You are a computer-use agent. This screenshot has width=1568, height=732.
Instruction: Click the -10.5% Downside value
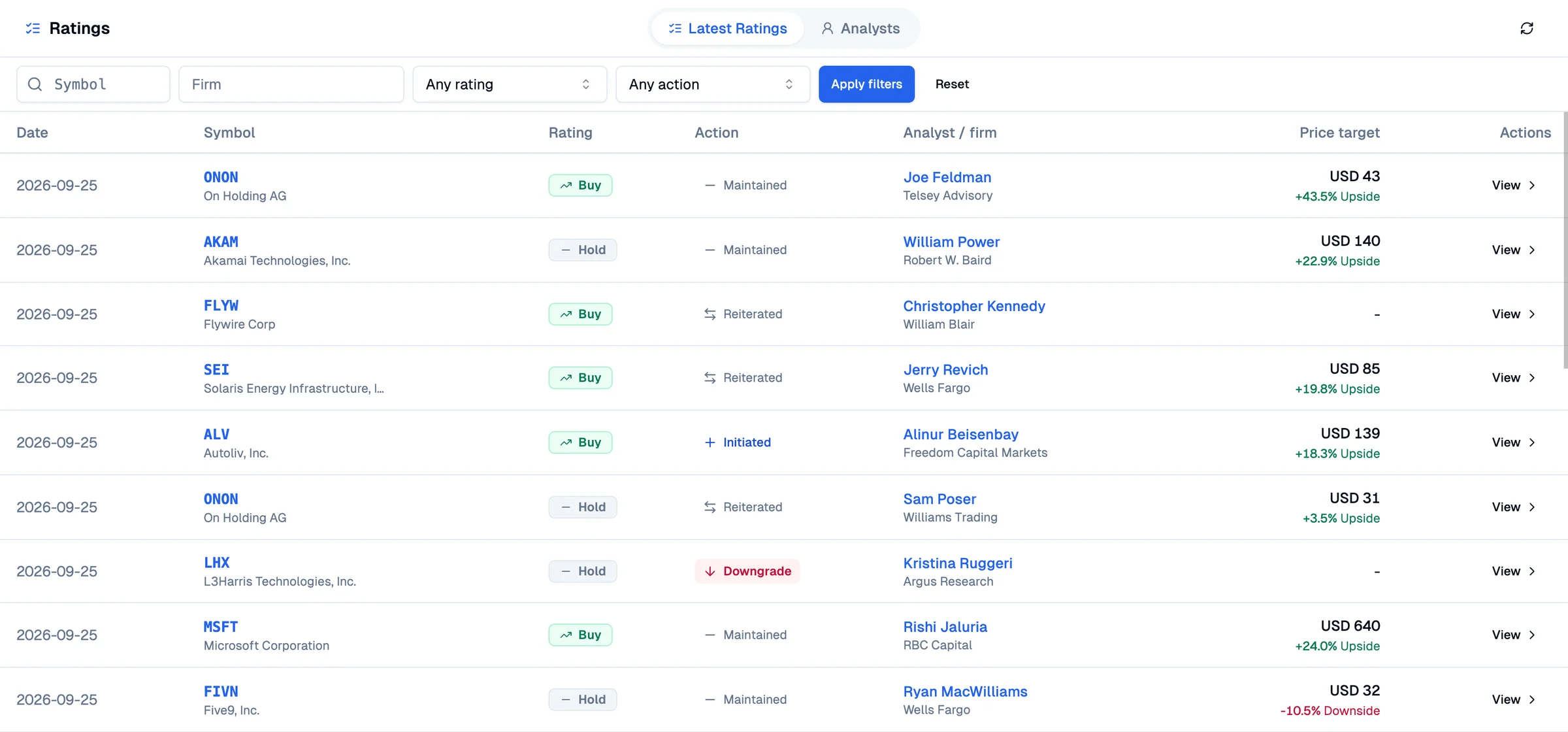tap(1330, 710)
